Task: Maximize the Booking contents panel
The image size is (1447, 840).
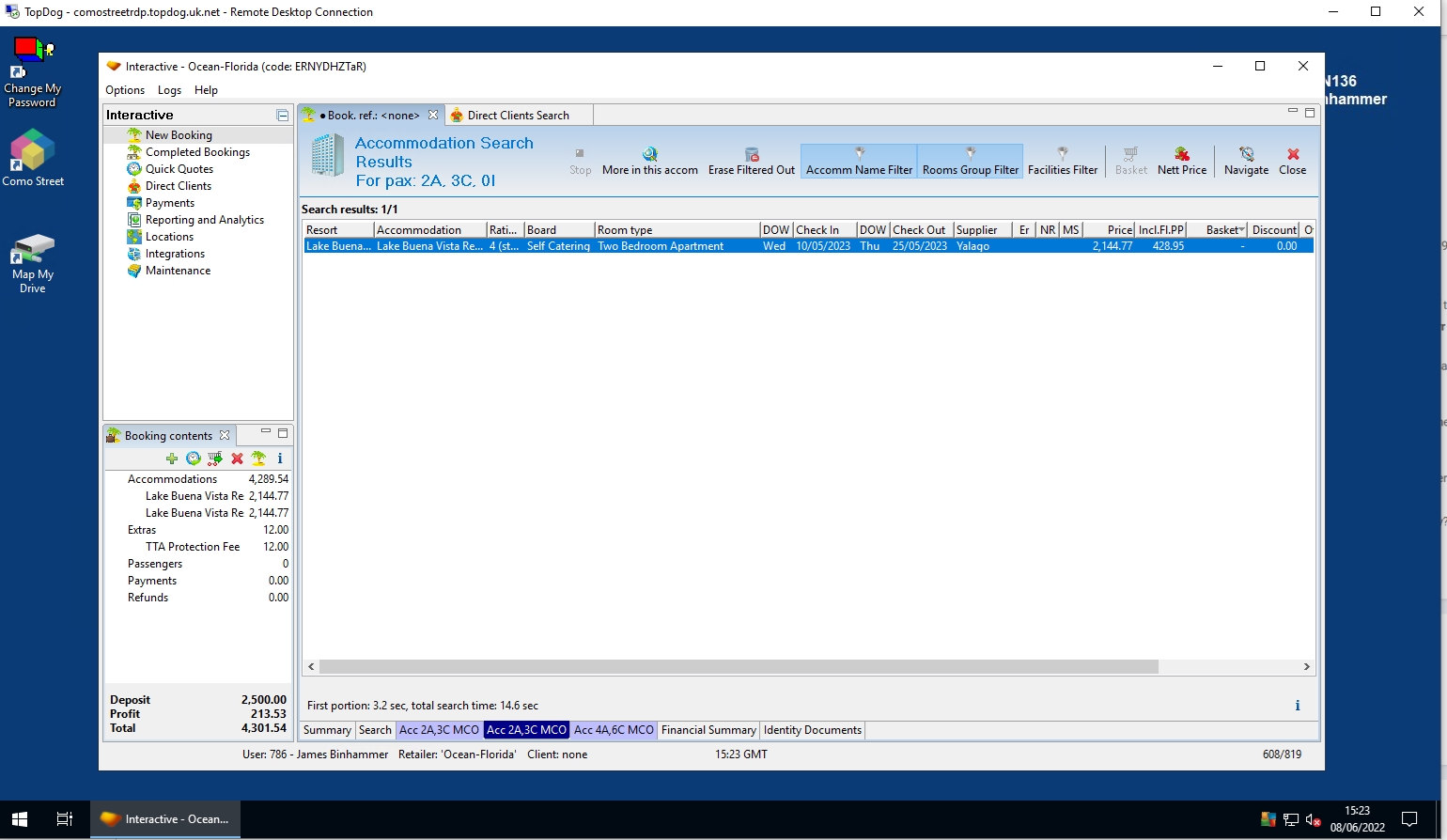Action: [282, 433]
